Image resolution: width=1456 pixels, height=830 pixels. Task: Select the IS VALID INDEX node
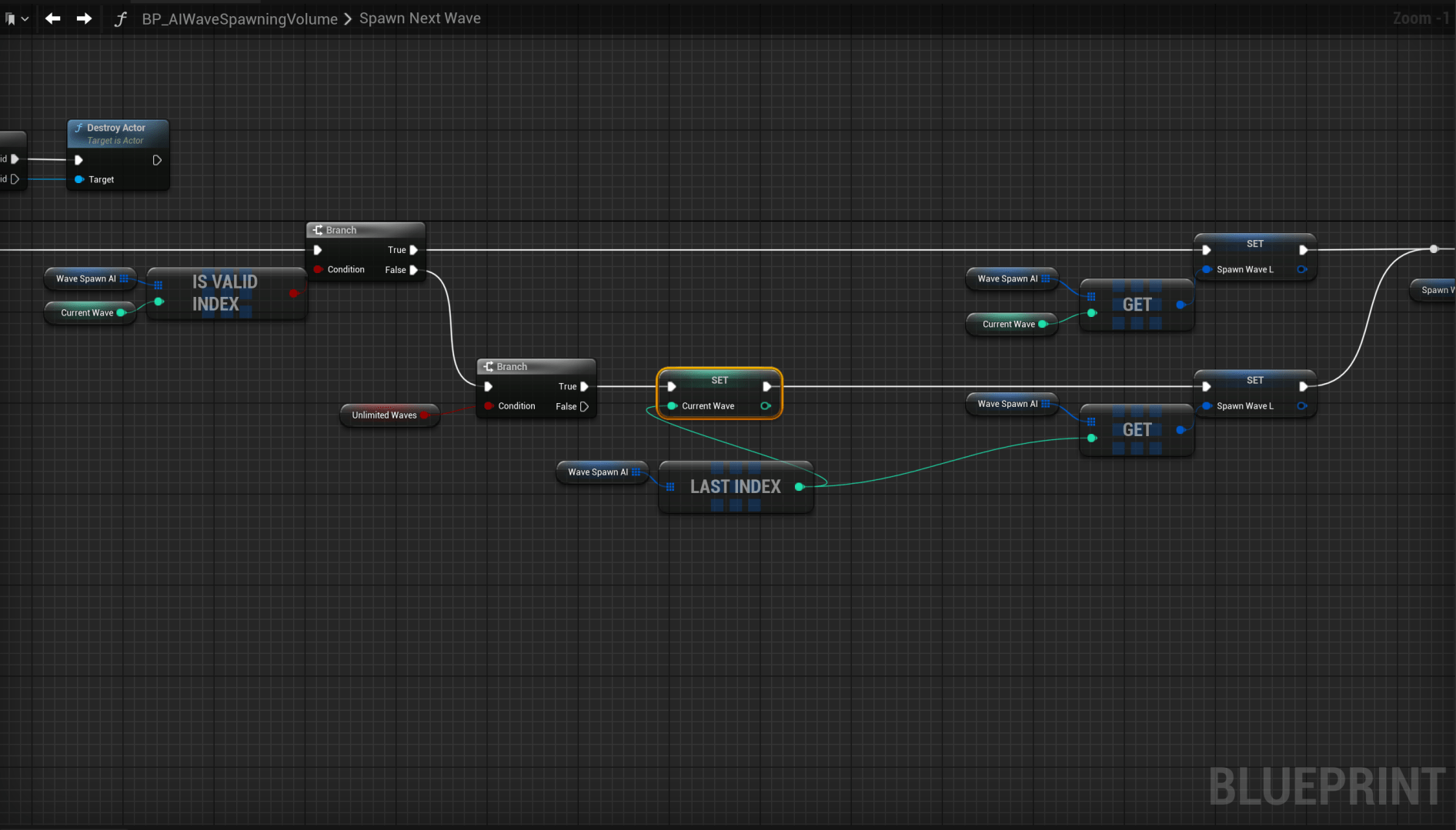(x=225, y=293)
